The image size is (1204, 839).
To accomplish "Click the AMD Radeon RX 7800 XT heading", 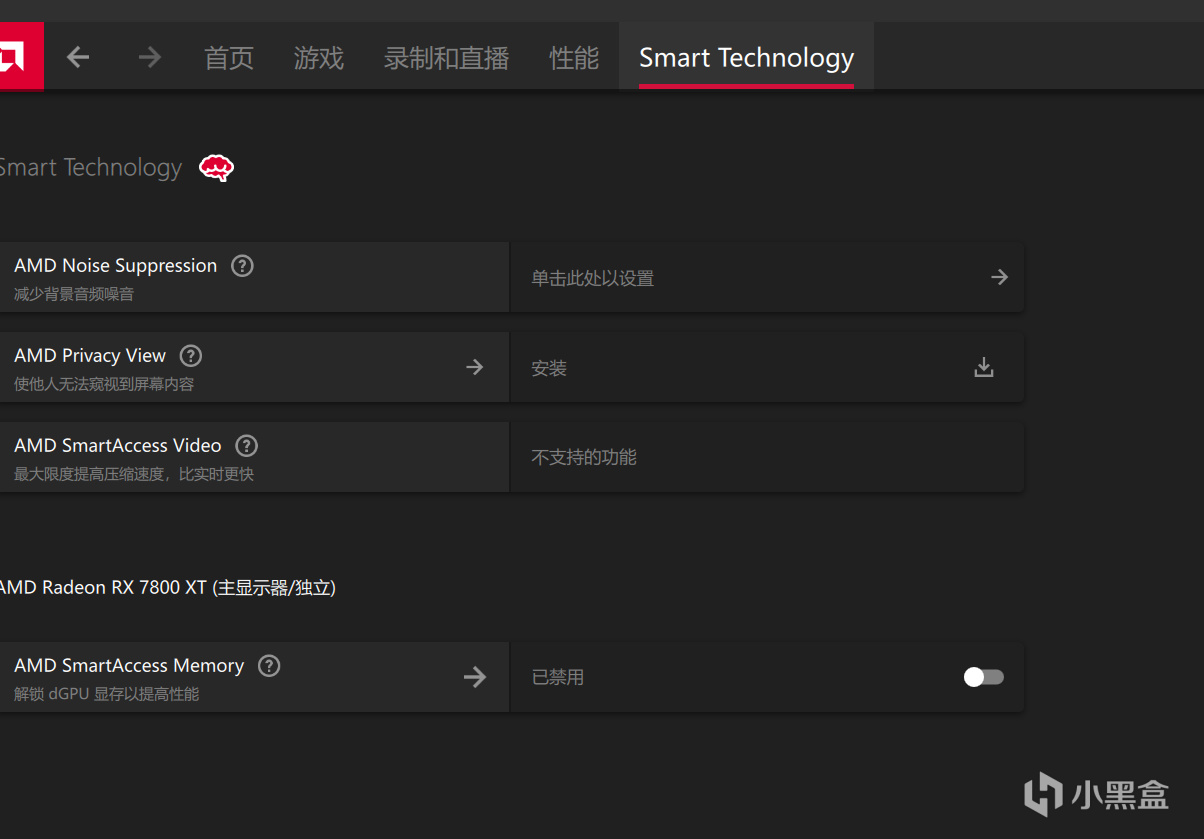I will pyautogui.click(x=167, y=588).
